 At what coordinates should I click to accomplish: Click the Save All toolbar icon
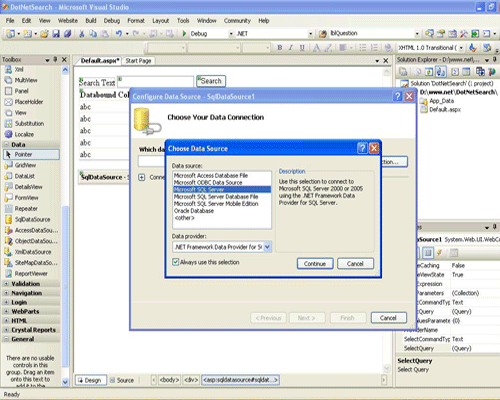67,34
